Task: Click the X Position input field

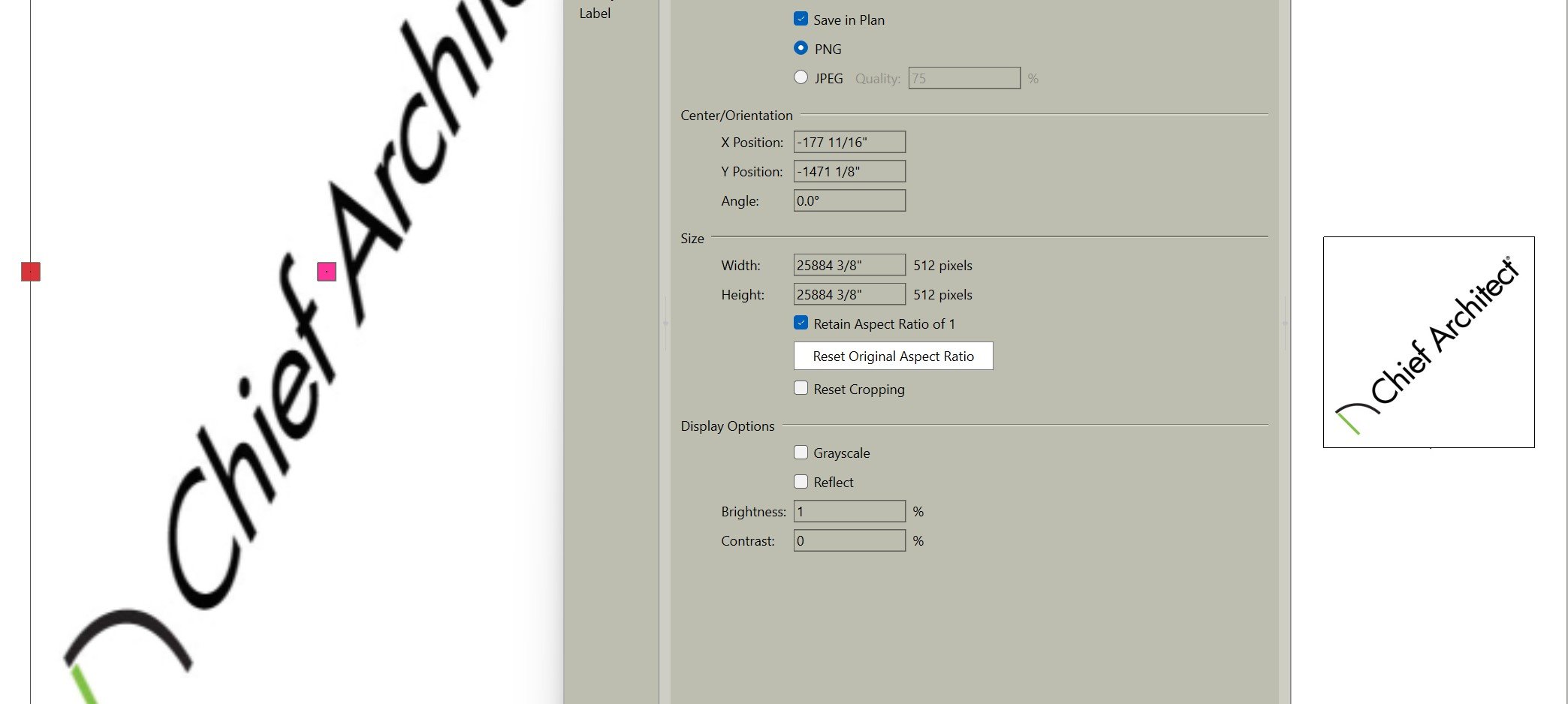Action: [849, 142]
